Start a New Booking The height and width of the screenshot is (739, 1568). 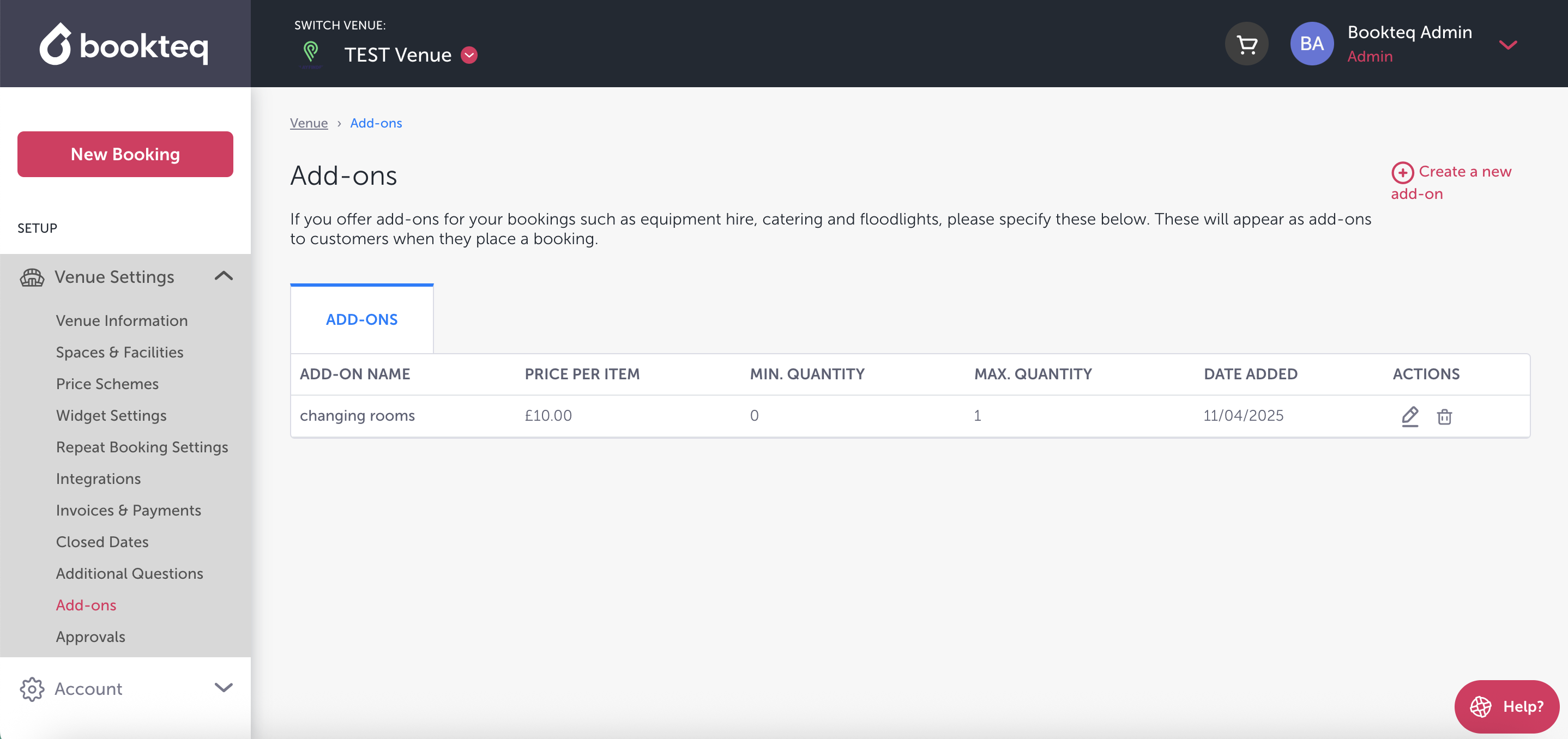[x=125, y=154]
